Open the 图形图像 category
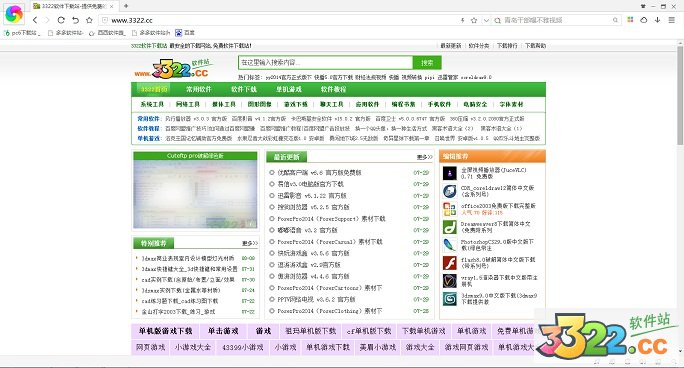The height and width of the screenshot is (368, 684). click(x=260, y=104)
